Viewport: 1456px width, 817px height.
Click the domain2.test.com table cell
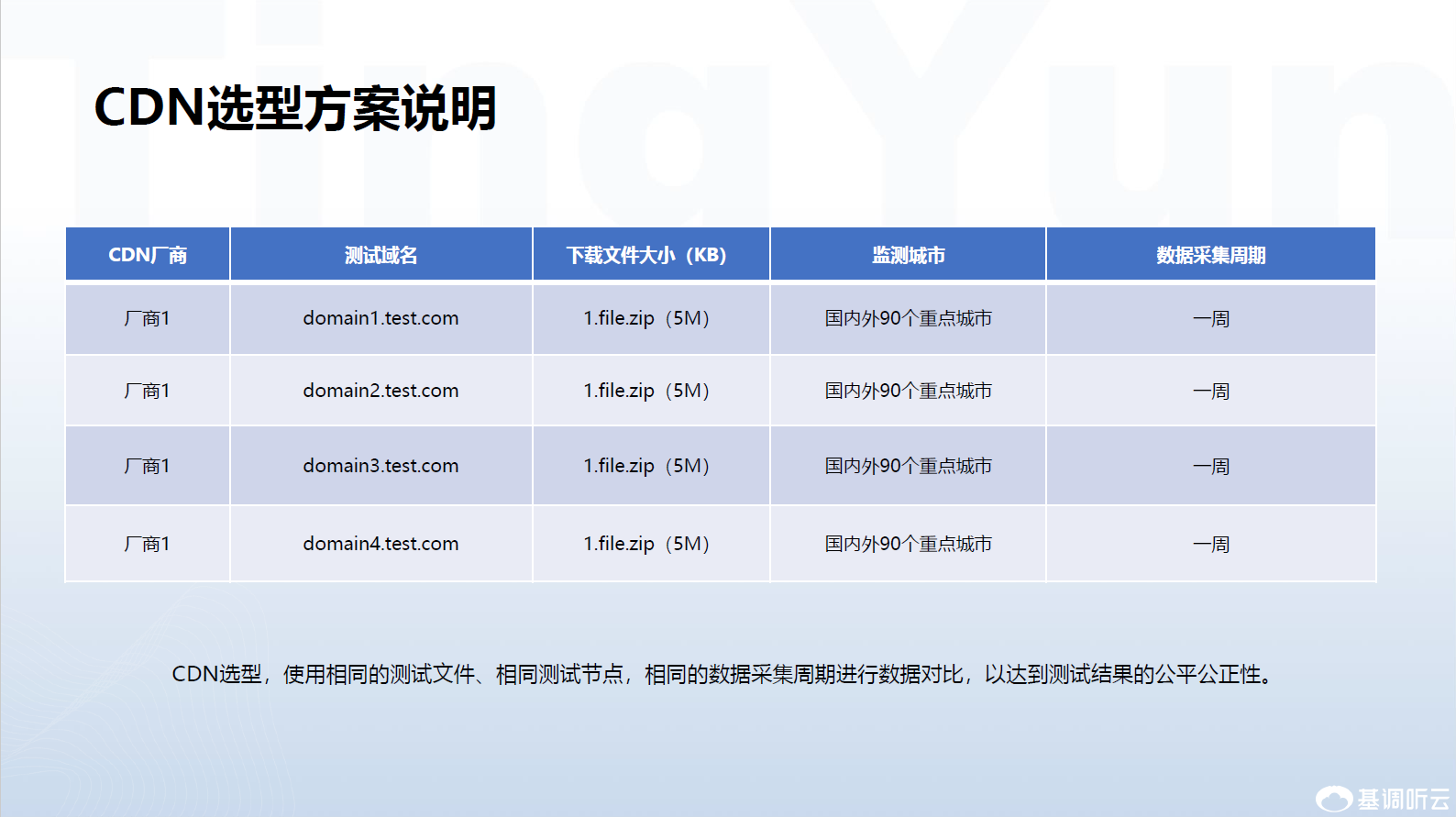[x=381, y=391]
